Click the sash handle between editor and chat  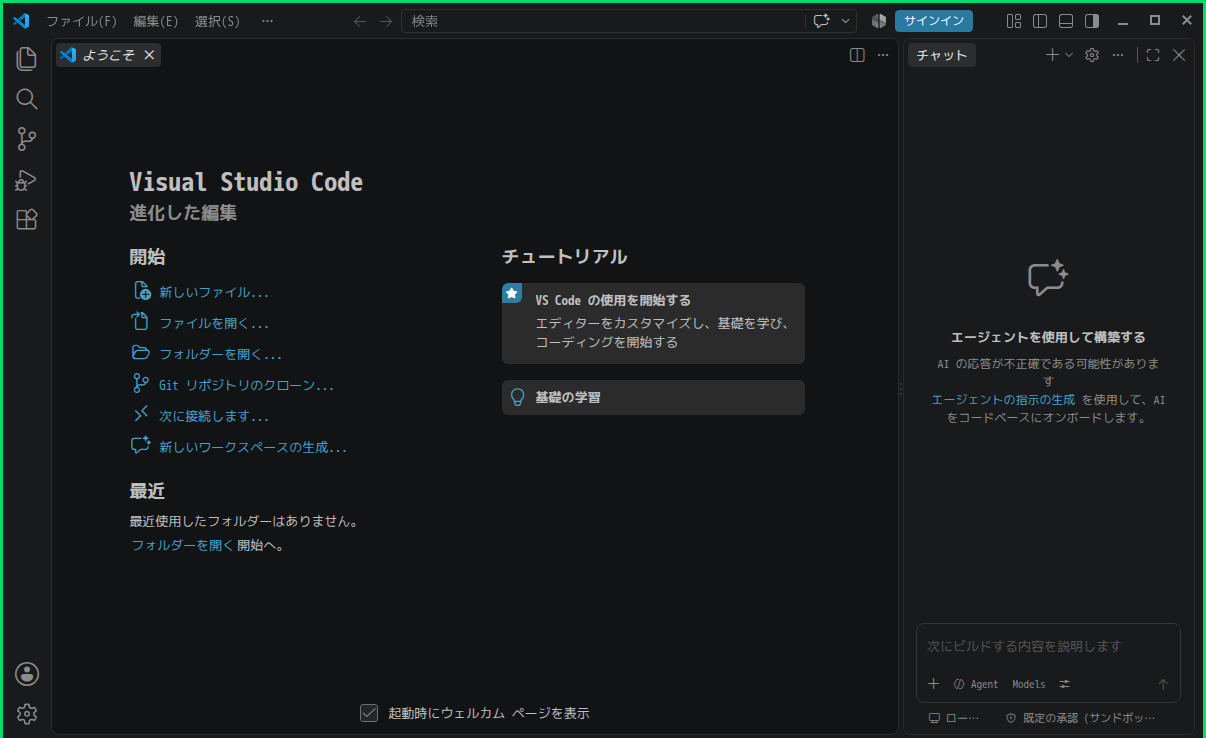tap(901, 388)
